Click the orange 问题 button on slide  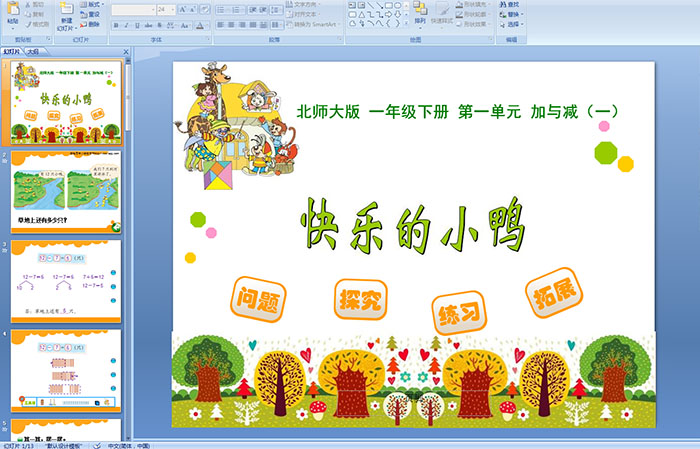(258, 299)
